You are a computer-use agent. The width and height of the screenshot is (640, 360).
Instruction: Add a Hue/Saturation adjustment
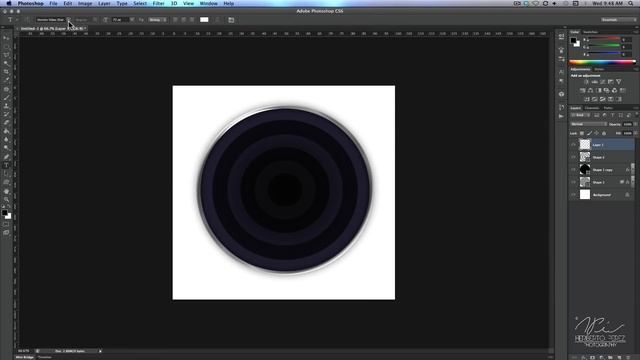(x=582, y=91)
